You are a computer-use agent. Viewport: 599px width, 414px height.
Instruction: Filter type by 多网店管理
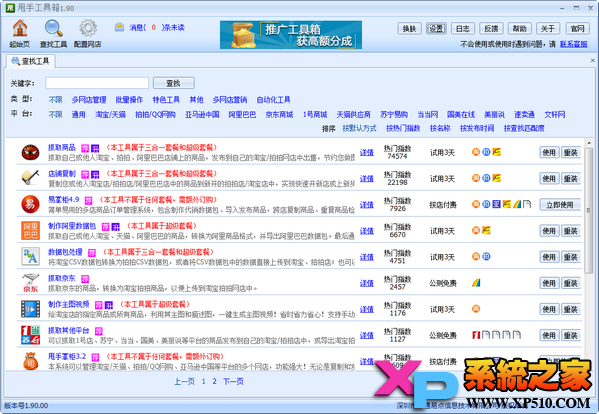[89, 100]
